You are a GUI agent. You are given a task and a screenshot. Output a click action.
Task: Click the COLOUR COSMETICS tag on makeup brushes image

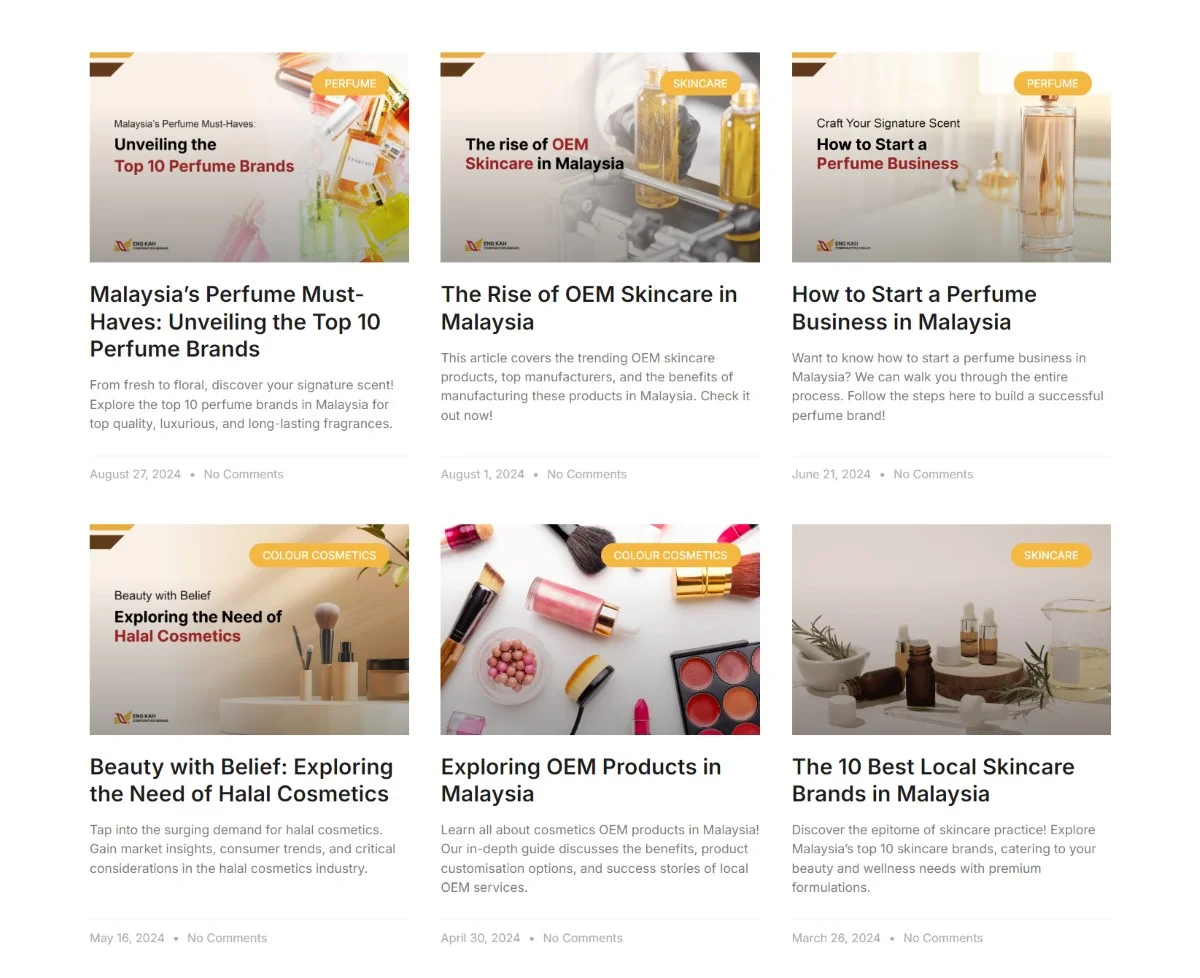point(670,555)
